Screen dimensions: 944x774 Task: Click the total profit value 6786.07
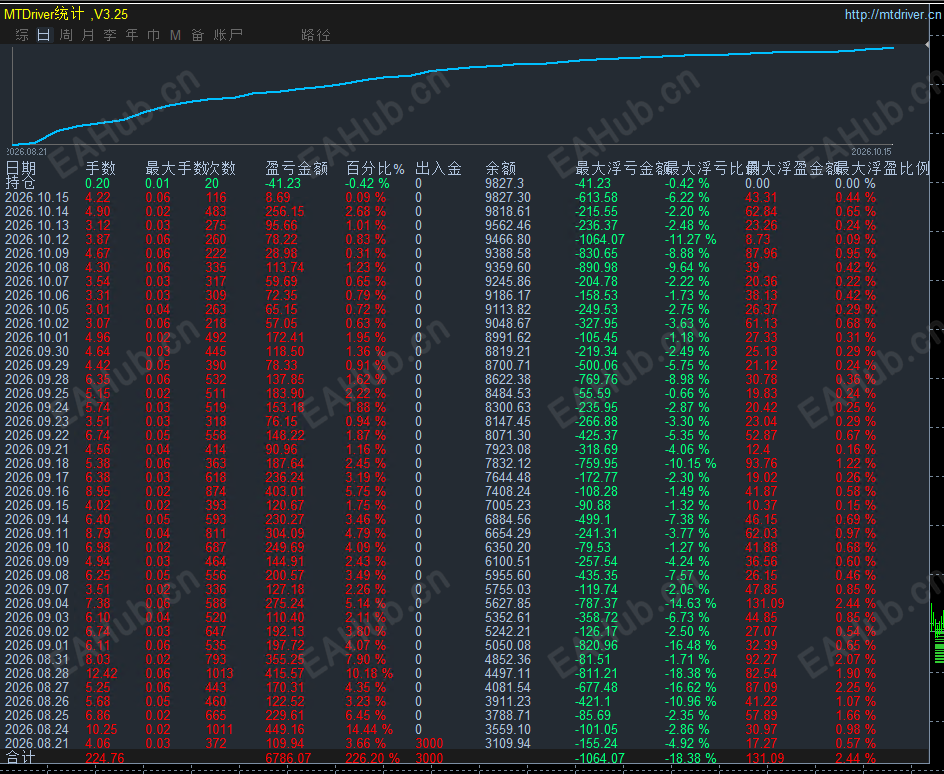(x=288, y=758)
